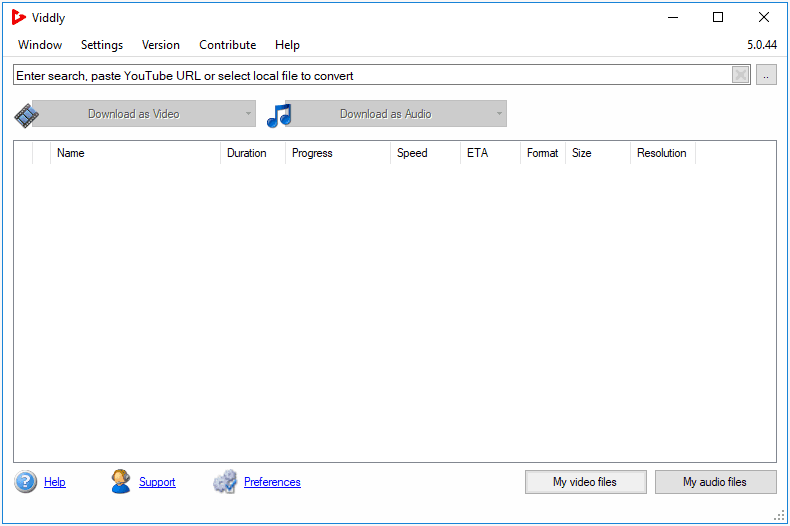Viewport: 790px width, 526px height.
Task: Browse local file with the '..' button
Action: point(766,76)
